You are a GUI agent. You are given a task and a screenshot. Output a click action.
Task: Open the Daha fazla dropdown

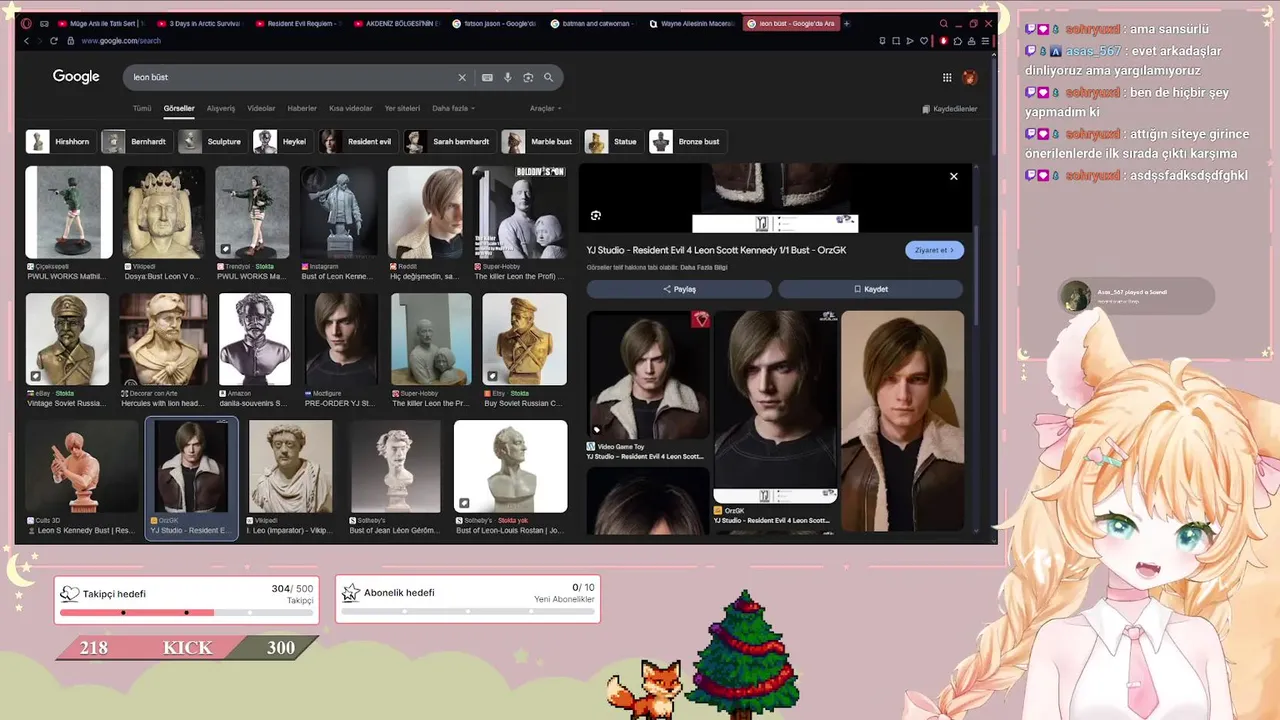coord(454,108)
